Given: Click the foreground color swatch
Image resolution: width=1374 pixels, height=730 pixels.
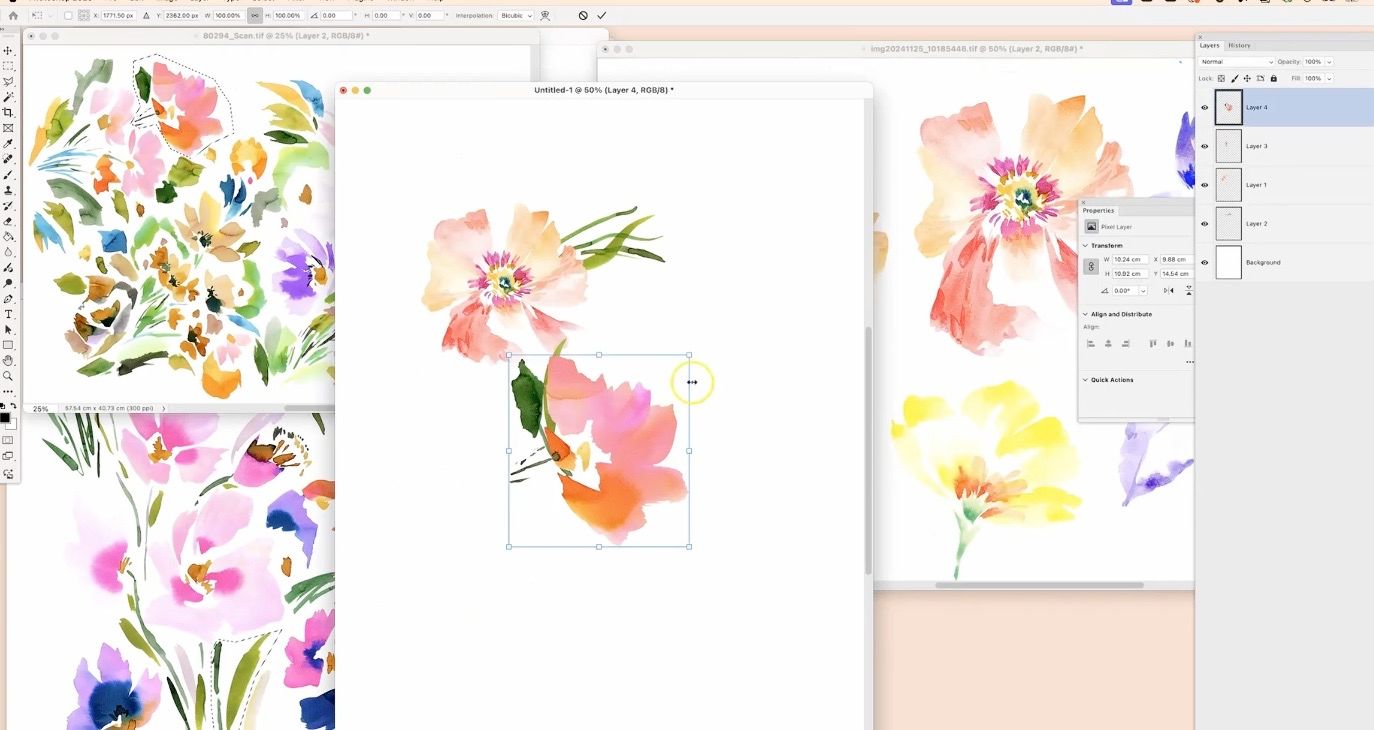Looking at the screenshot, I should click(x=5, y=418).
